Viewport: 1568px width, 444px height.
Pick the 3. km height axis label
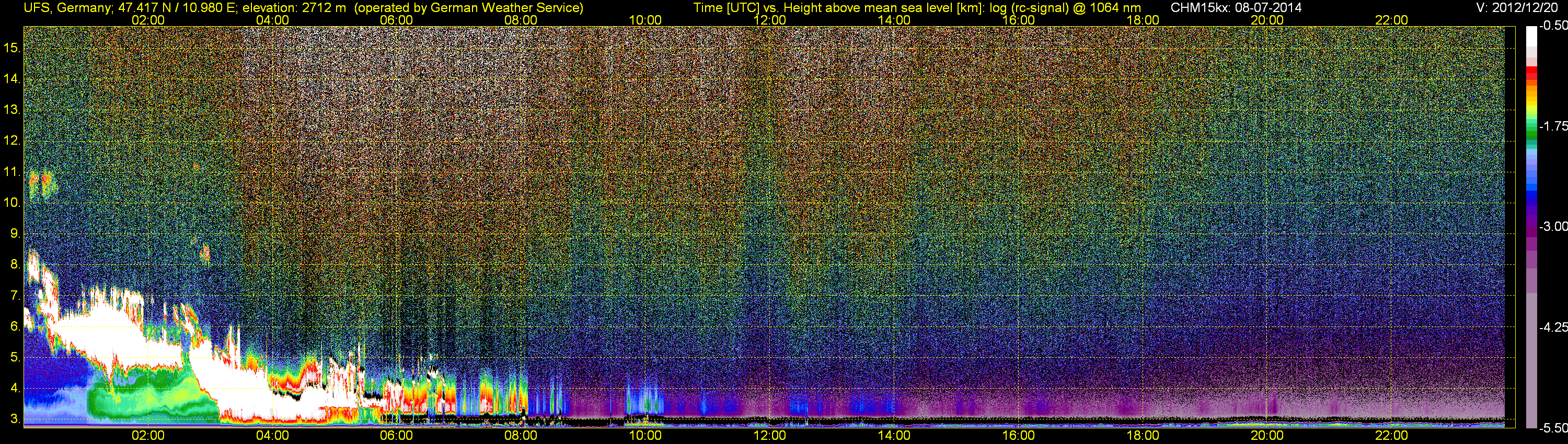[15, 419]
